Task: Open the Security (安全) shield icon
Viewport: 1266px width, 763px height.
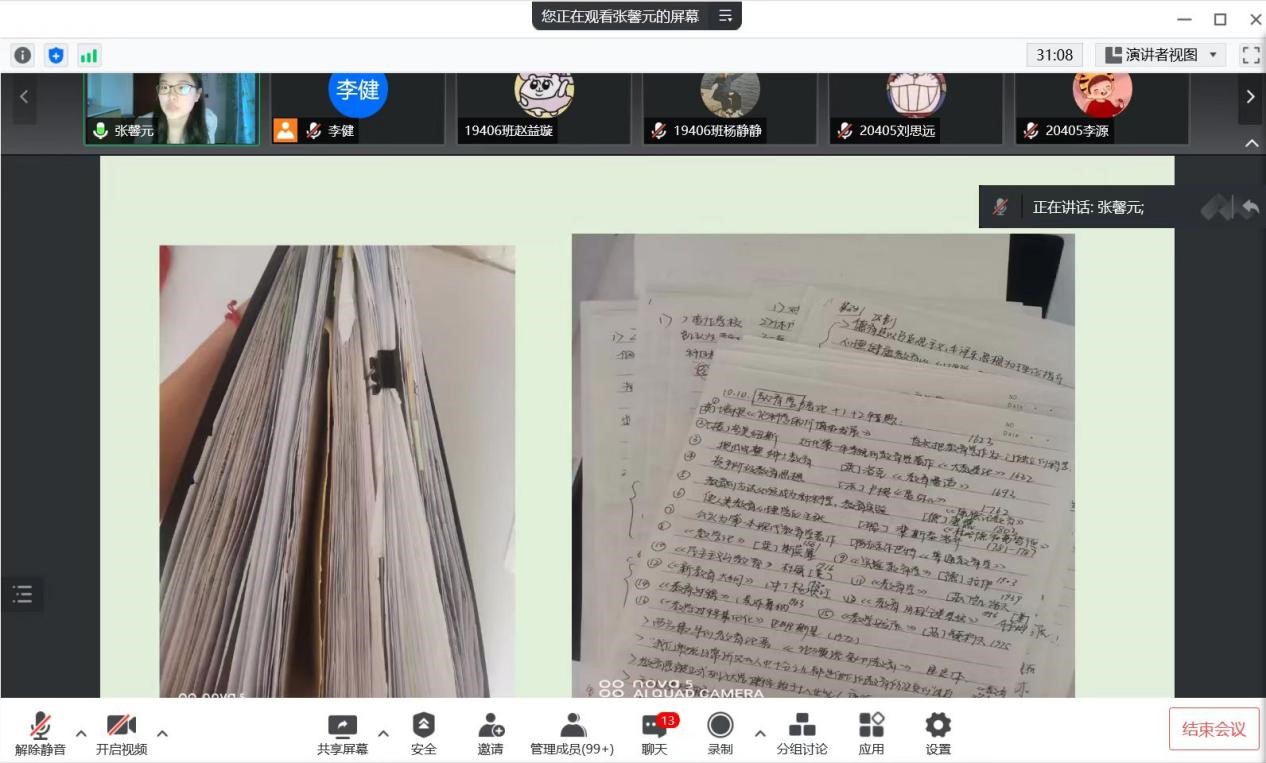Action: click(x=423, y=733)
